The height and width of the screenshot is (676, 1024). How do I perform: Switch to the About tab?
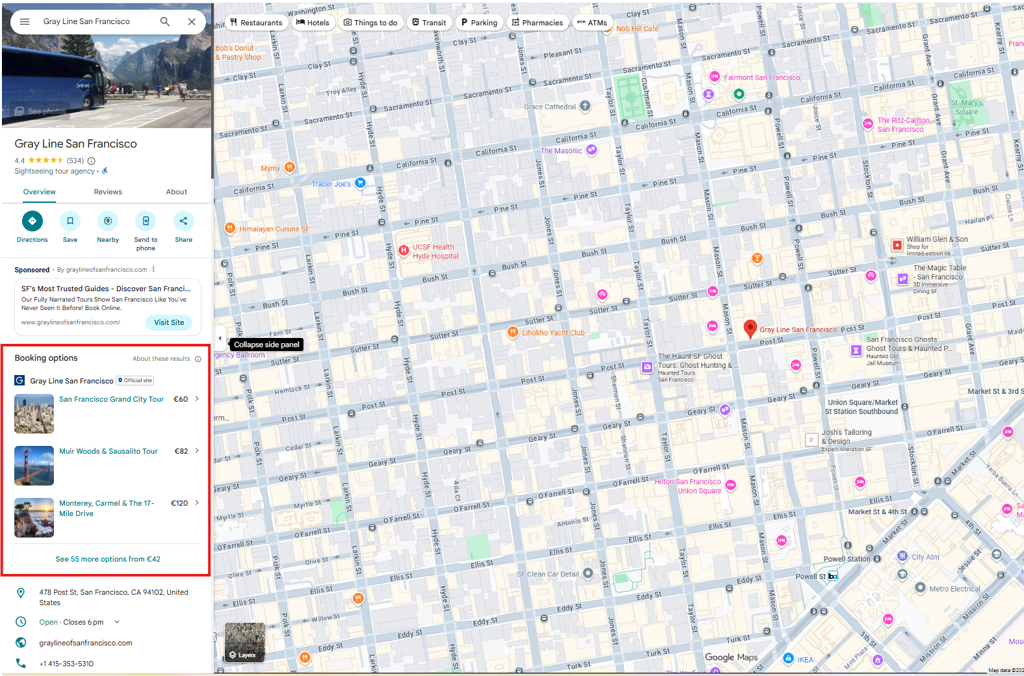[x=176, y=192]
